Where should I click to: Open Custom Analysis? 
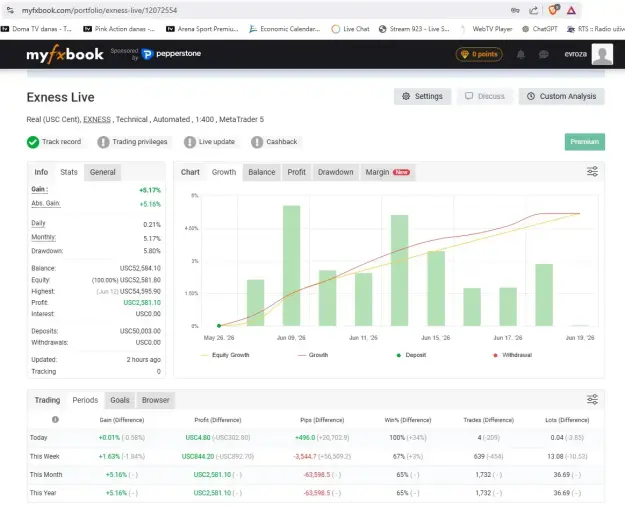tap(562, 96)
